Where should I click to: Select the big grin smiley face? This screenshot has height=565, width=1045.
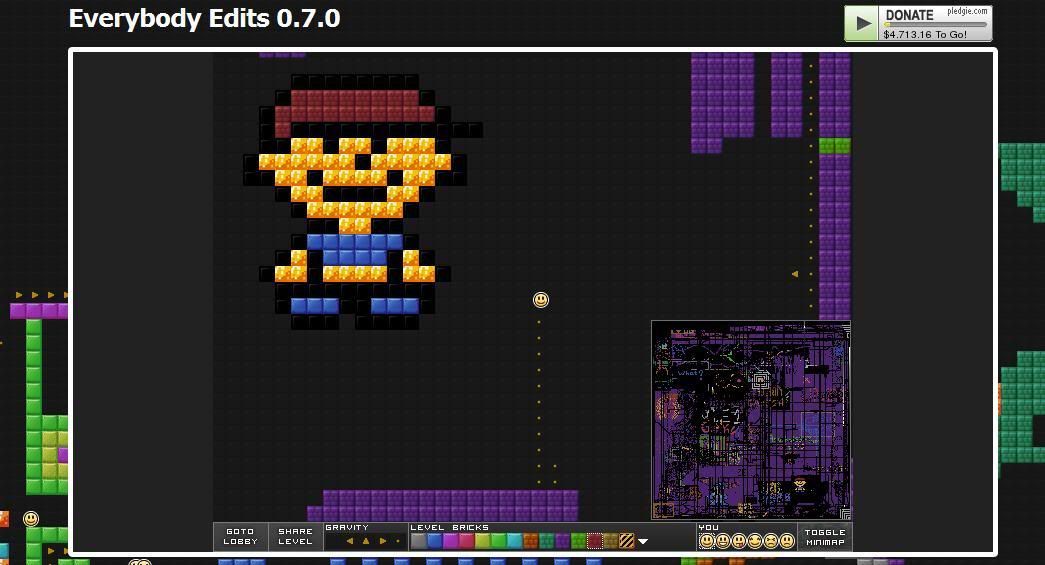722,541
